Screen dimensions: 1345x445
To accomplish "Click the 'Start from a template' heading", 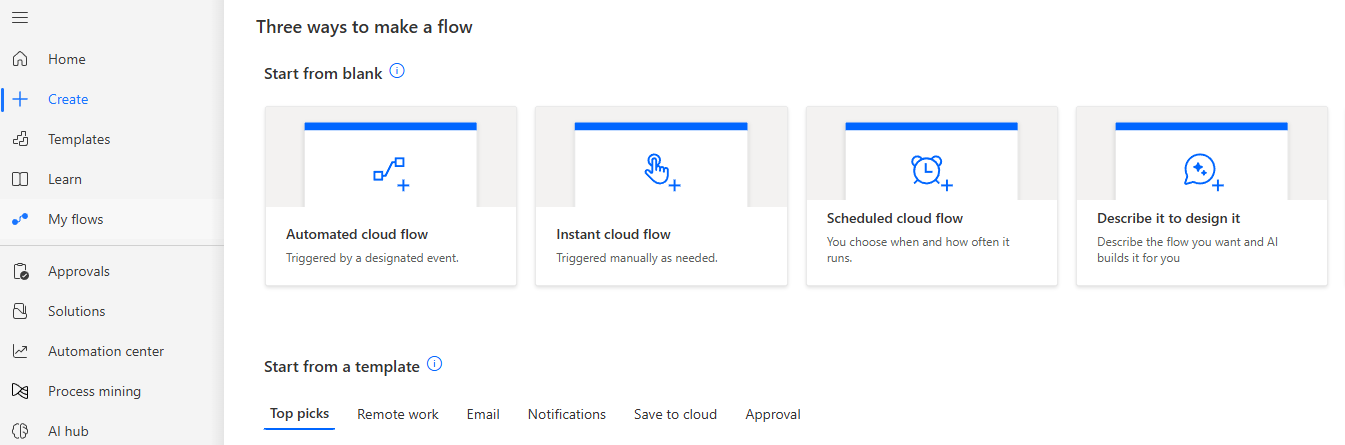I will tap(342, 367).
